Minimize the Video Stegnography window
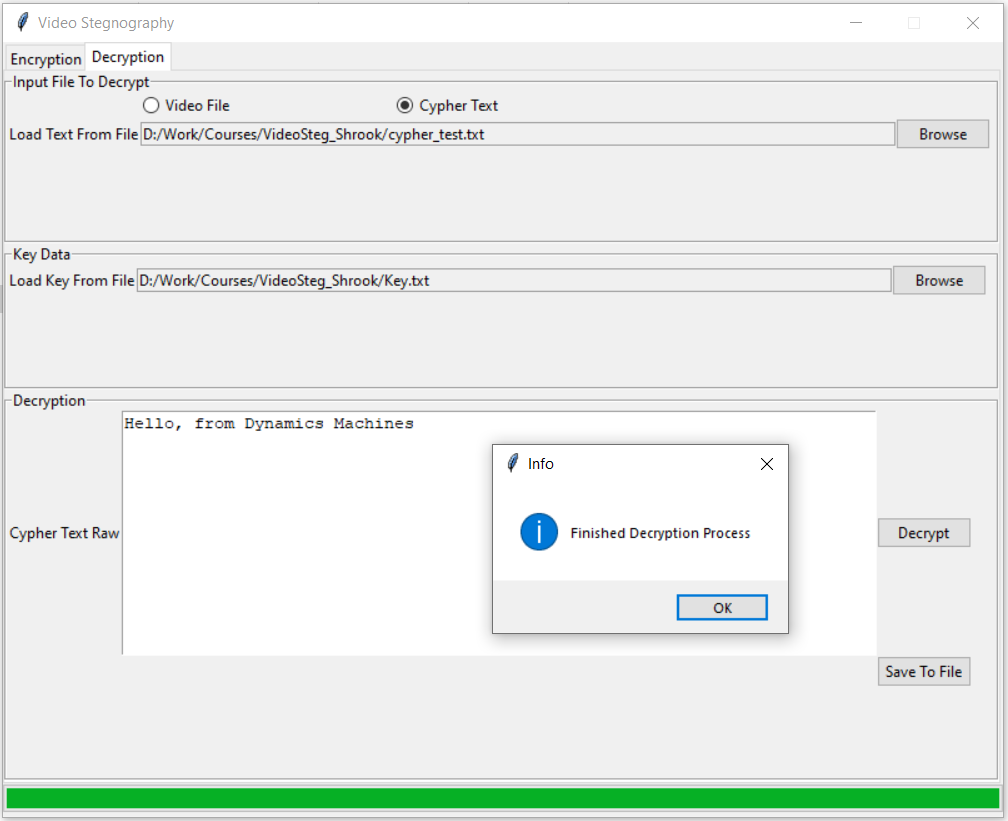 [856, 23]
